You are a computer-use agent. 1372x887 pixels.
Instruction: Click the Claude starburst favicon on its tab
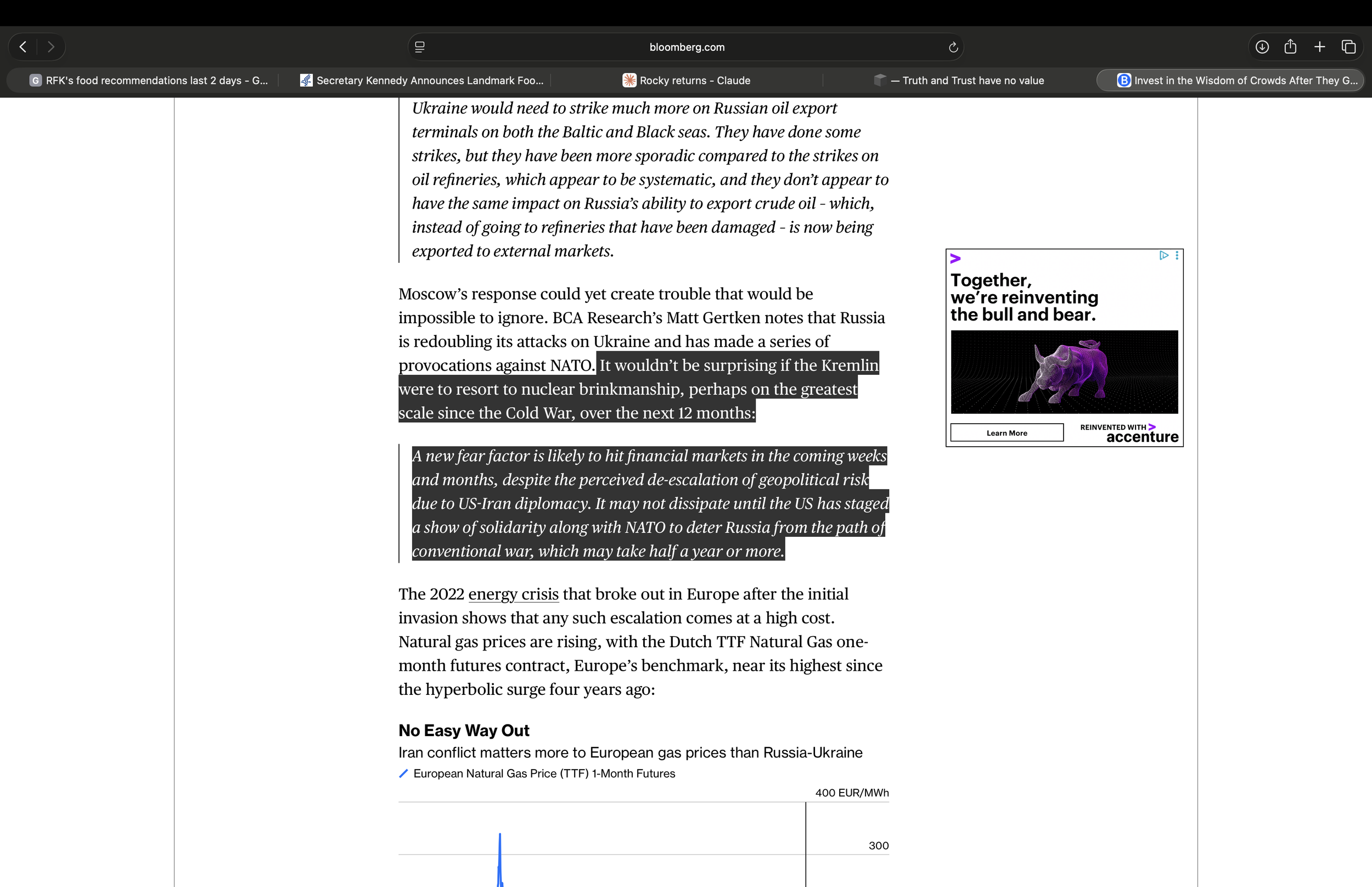[629, 80]
